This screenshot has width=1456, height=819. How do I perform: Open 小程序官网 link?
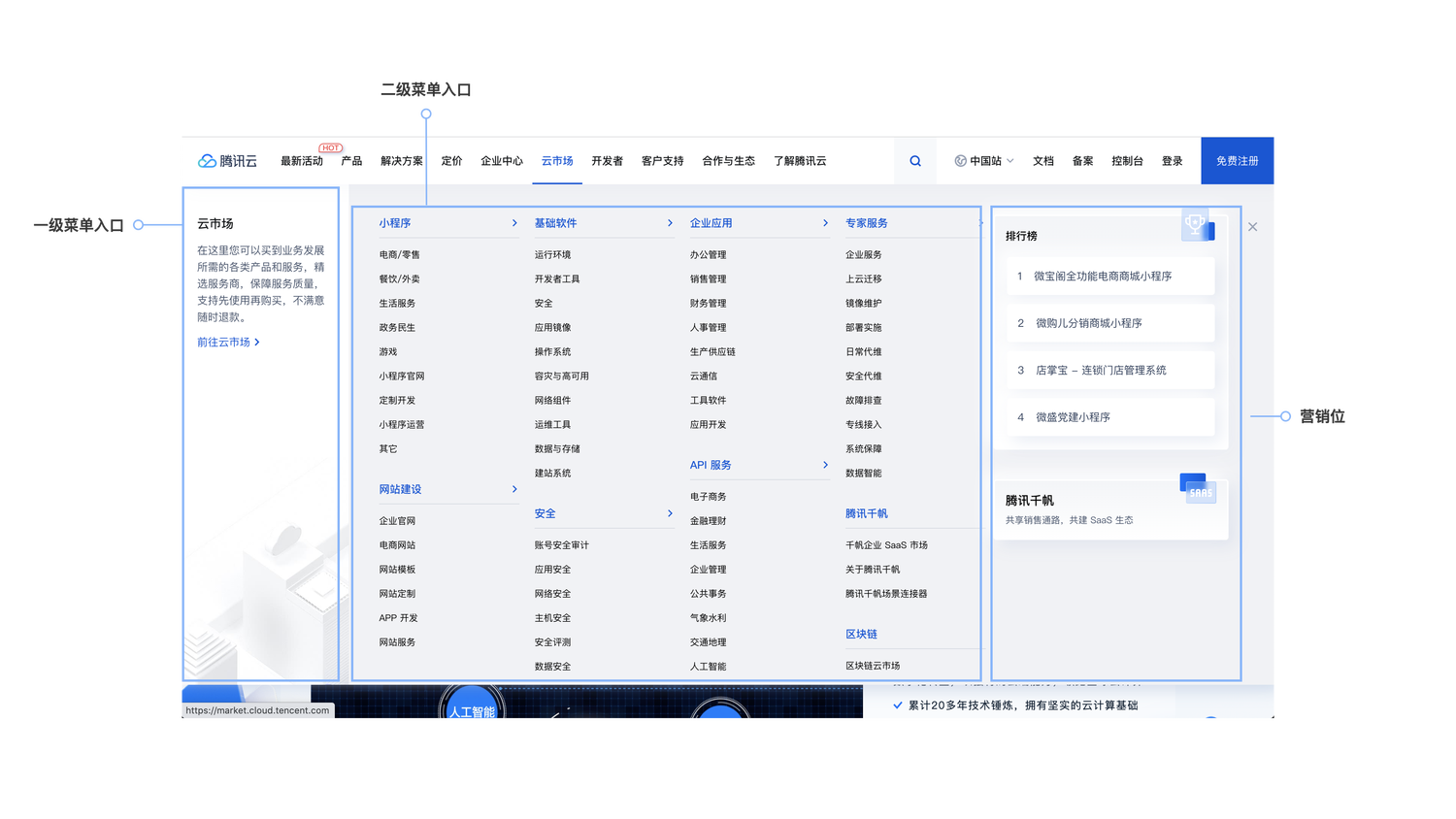(x=402, y=376)
